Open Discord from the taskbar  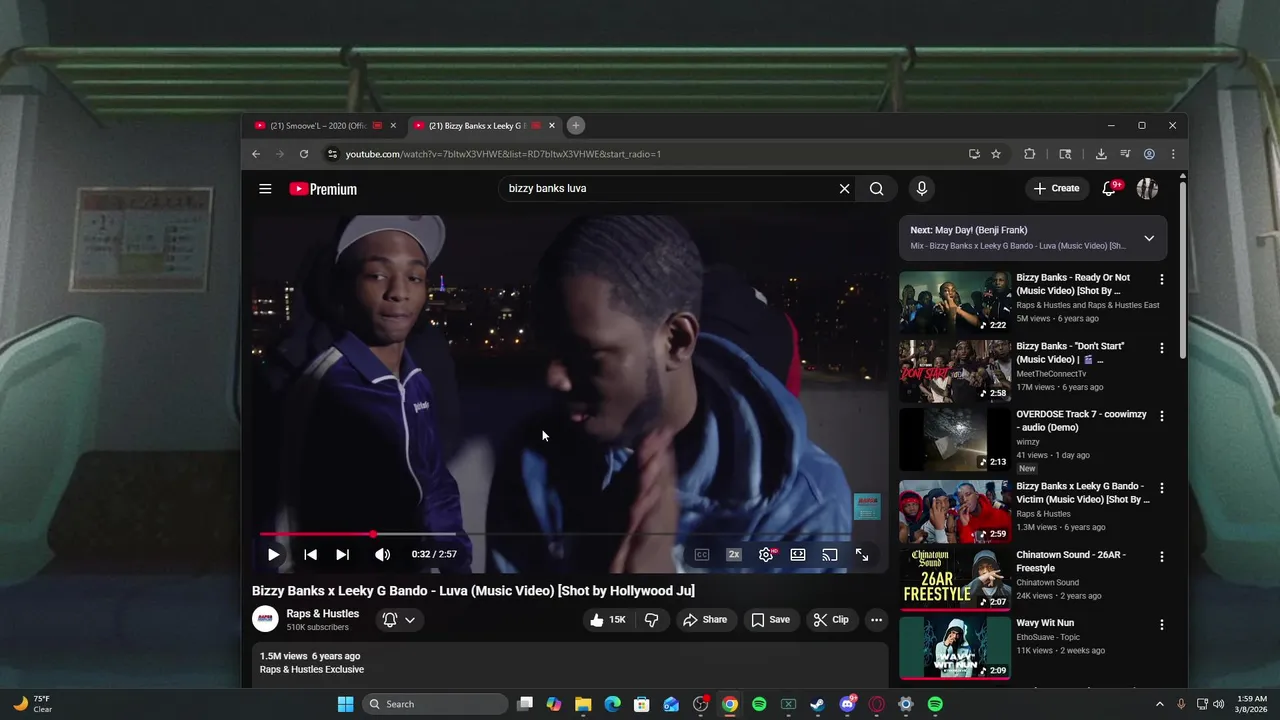tap(847, 704)
